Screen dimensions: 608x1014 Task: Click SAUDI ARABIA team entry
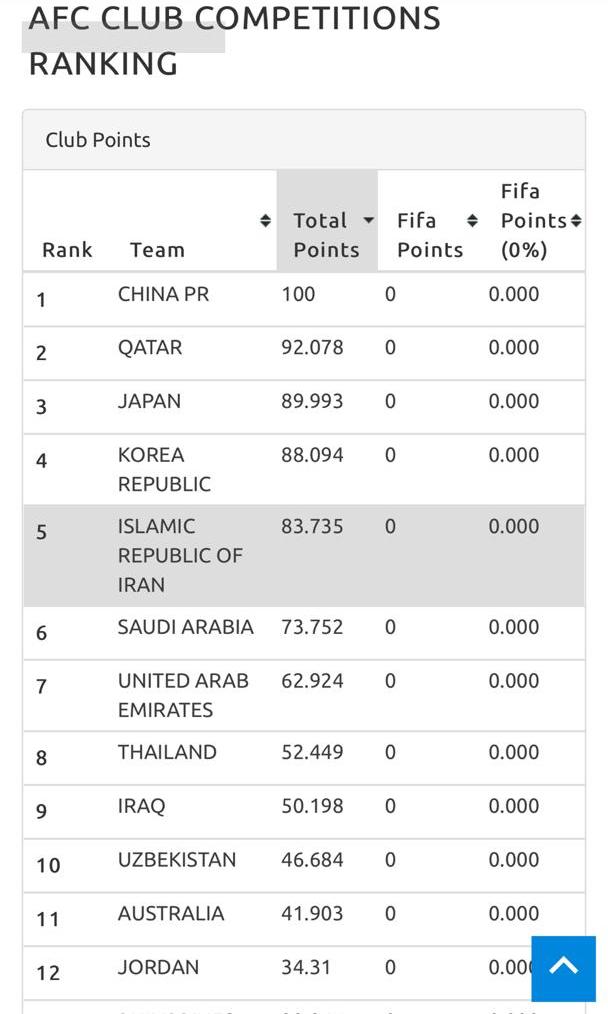click(x=185, y=627)
